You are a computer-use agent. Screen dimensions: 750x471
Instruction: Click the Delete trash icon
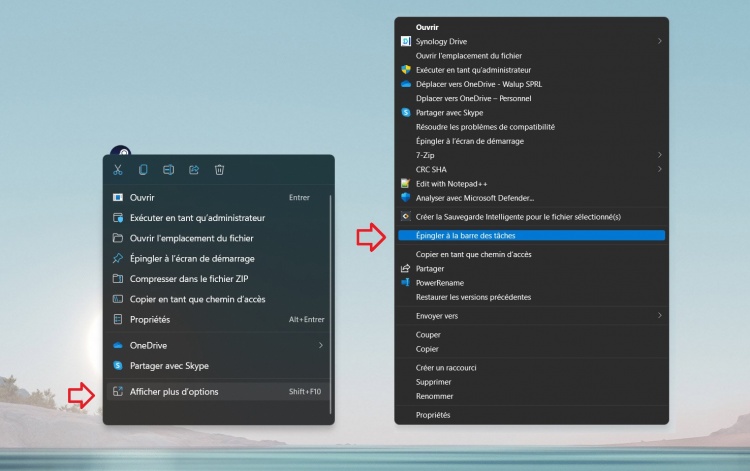click(219, 170)
